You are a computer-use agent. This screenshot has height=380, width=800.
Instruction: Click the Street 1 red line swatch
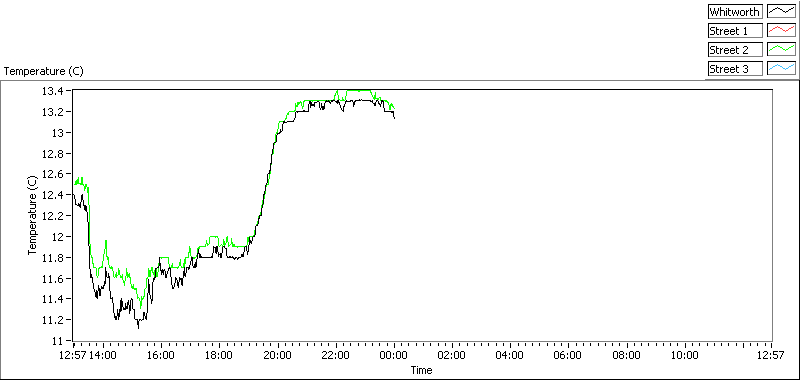tap(782, 31)
